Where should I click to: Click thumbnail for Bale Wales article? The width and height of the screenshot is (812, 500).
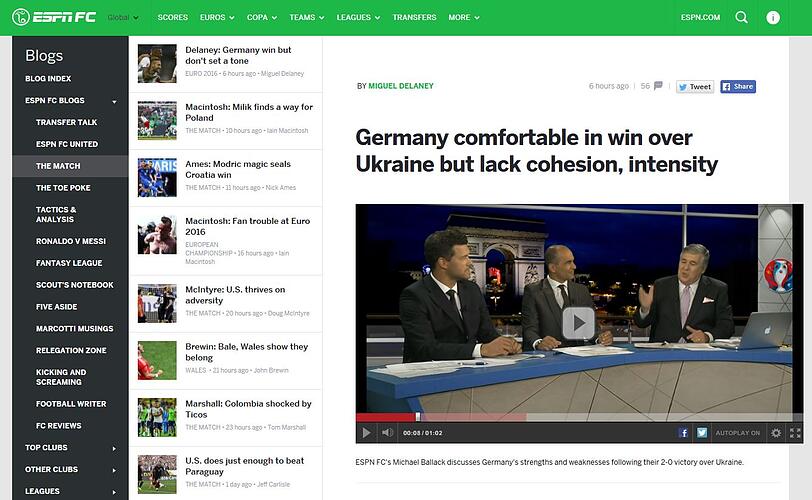157,360
